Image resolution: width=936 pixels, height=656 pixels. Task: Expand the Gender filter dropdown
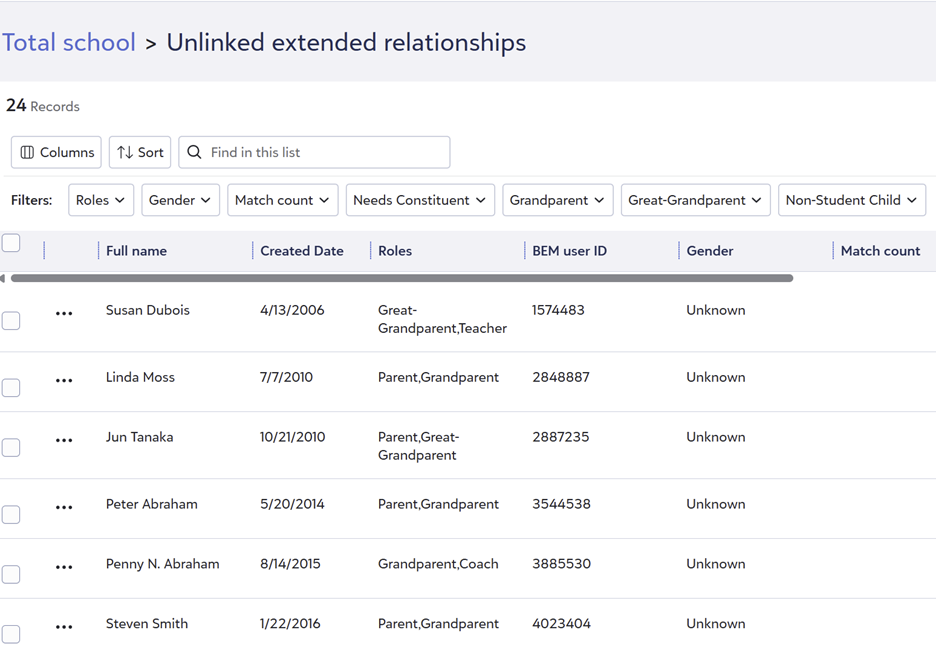click(x=180, y=200)
